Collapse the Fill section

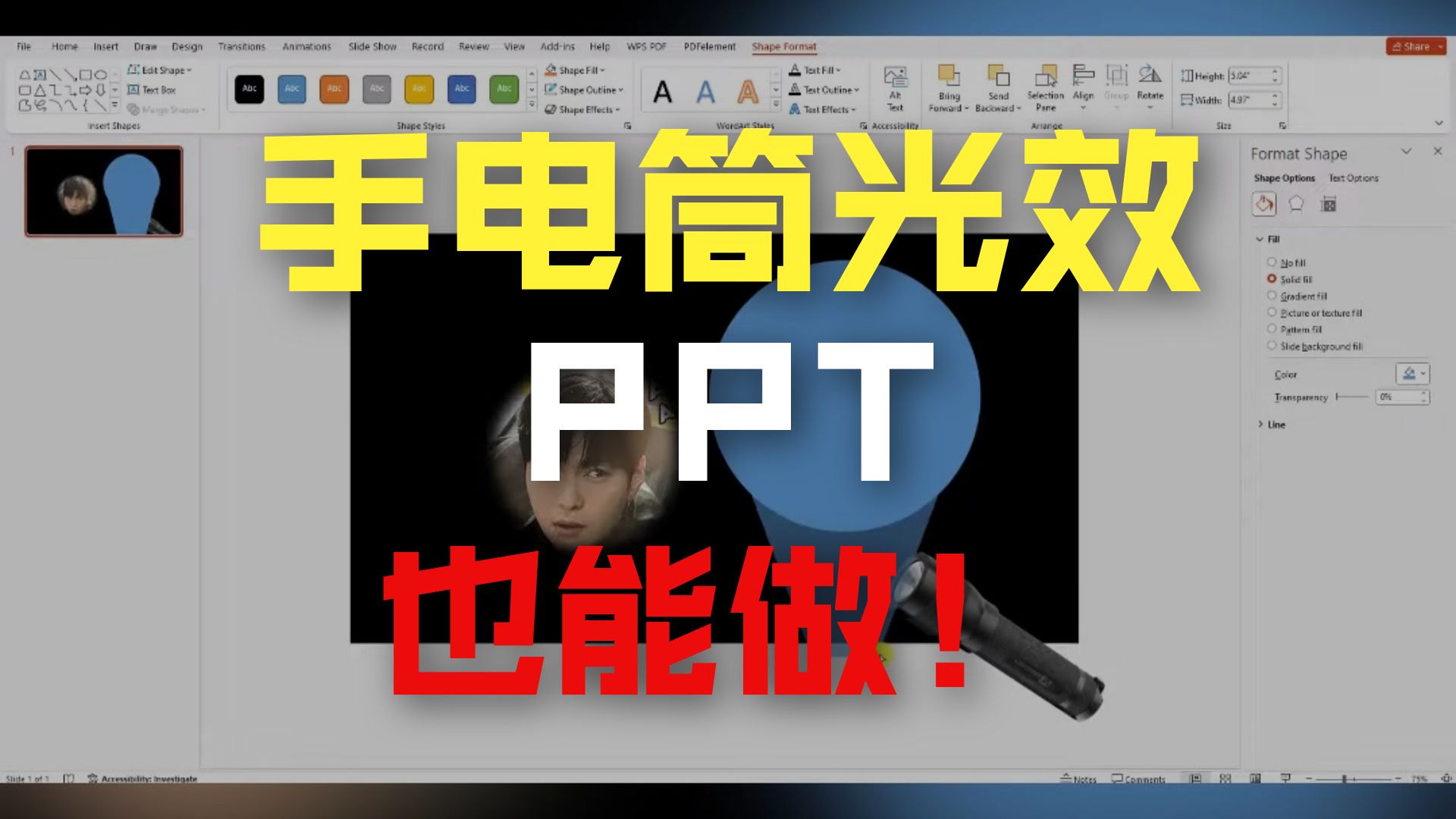pyautogui.click(x=1263, y=238)
